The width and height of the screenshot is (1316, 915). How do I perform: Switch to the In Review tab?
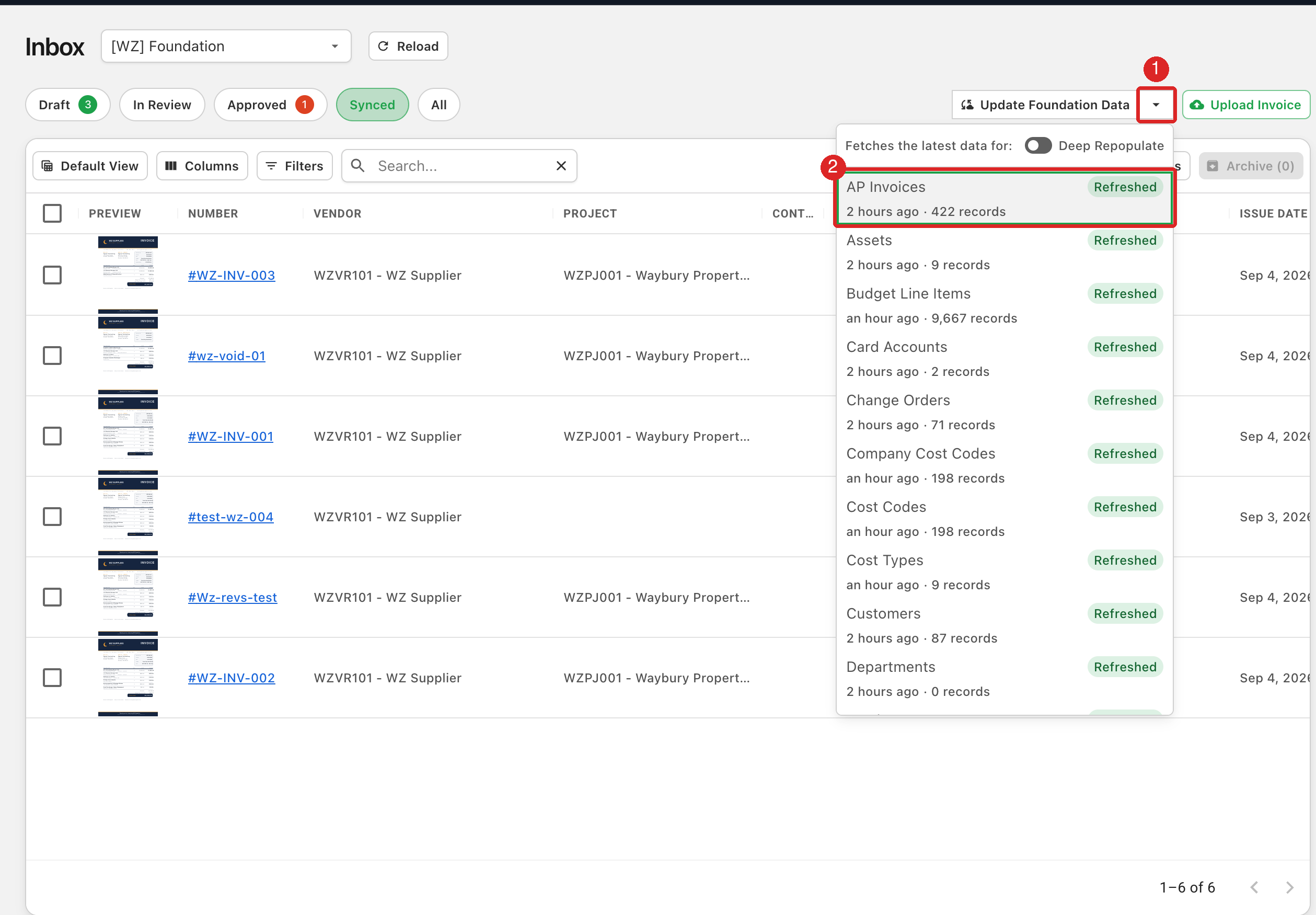coord(162,105)
